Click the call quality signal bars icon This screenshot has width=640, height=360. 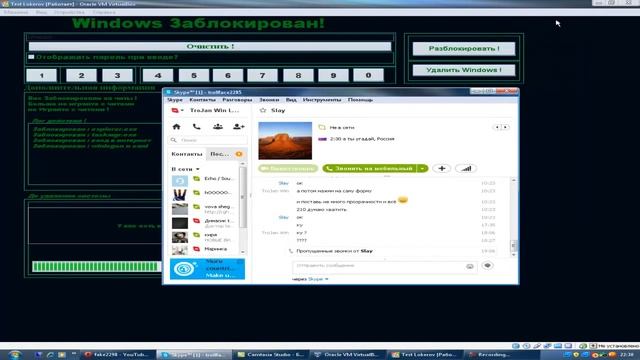point(466,168)
